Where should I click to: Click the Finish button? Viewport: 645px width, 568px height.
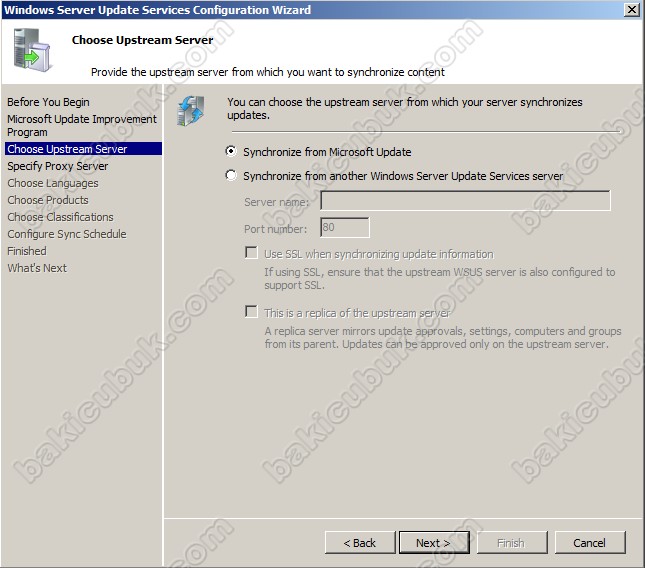tap(512, 542)
